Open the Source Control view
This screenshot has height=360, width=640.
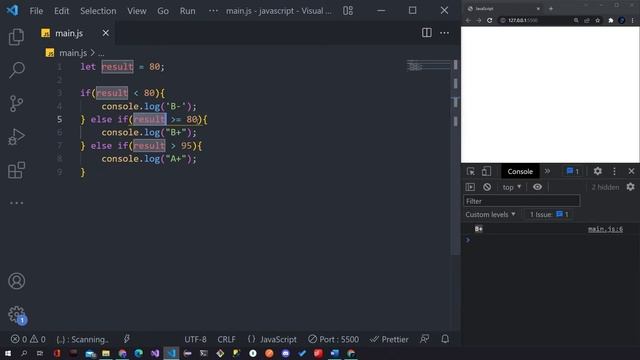[16, 103]
